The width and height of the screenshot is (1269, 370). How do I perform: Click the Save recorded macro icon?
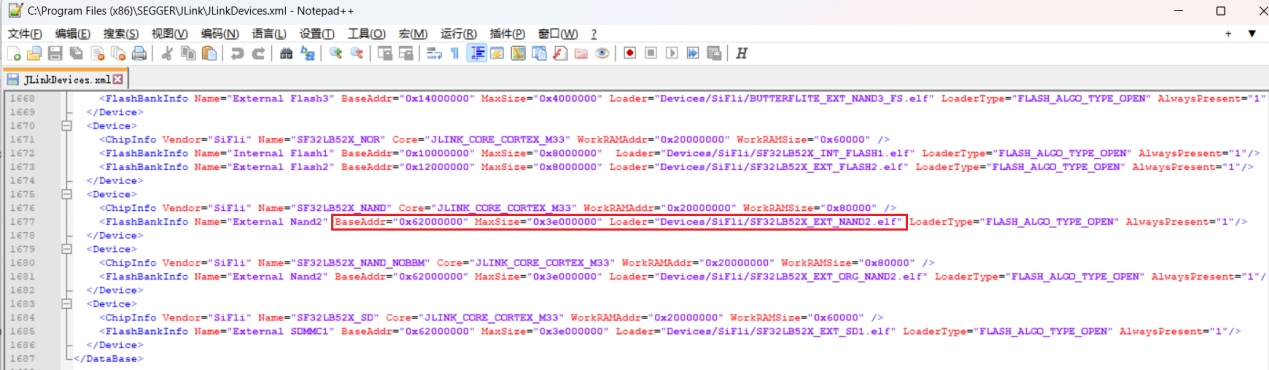[x=714, y=53]
